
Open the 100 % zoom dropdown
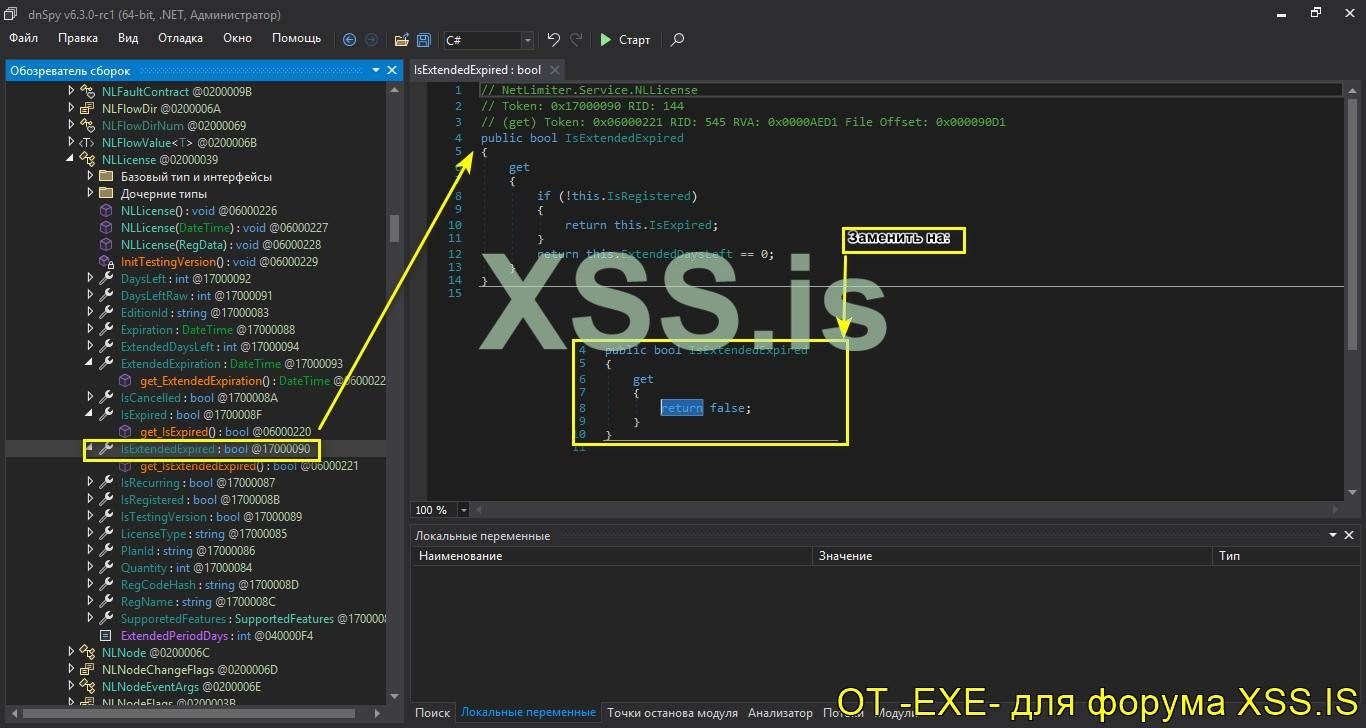point(463,510)
